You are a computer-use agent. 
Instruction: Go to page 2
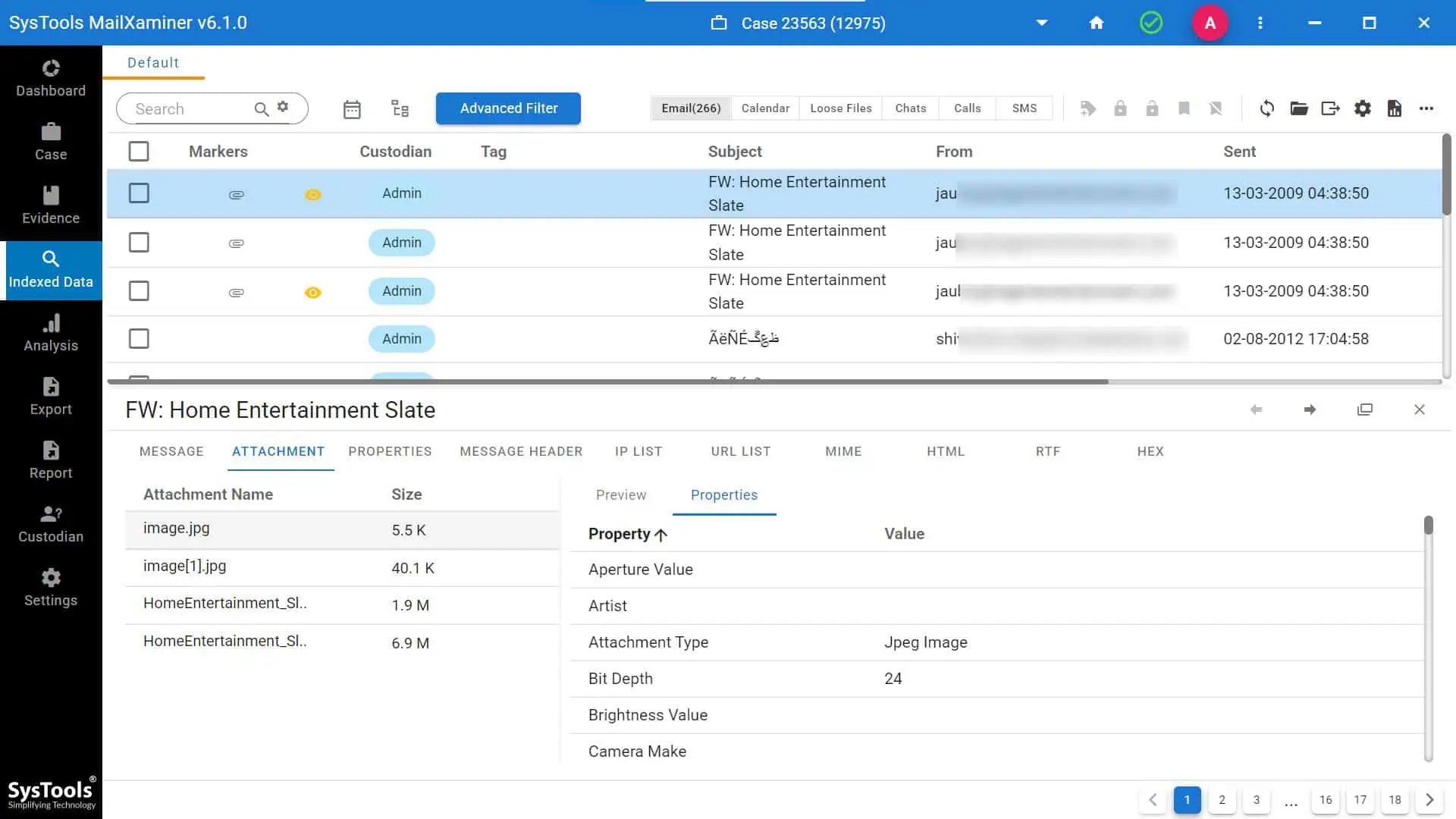tap(1222, 800)
